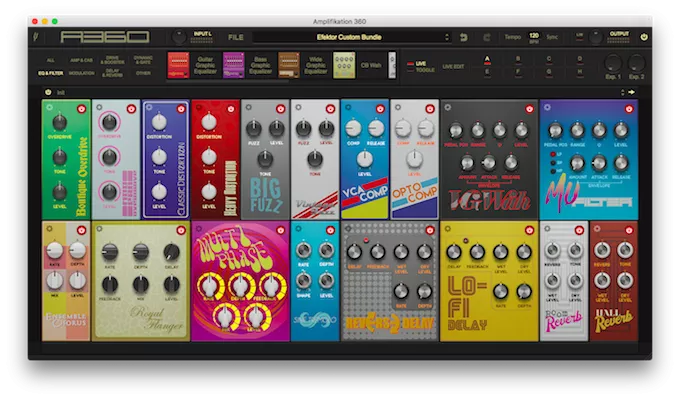Click the input level knob by INPUT L
680x400 pixels.
(x=179, y=37)
